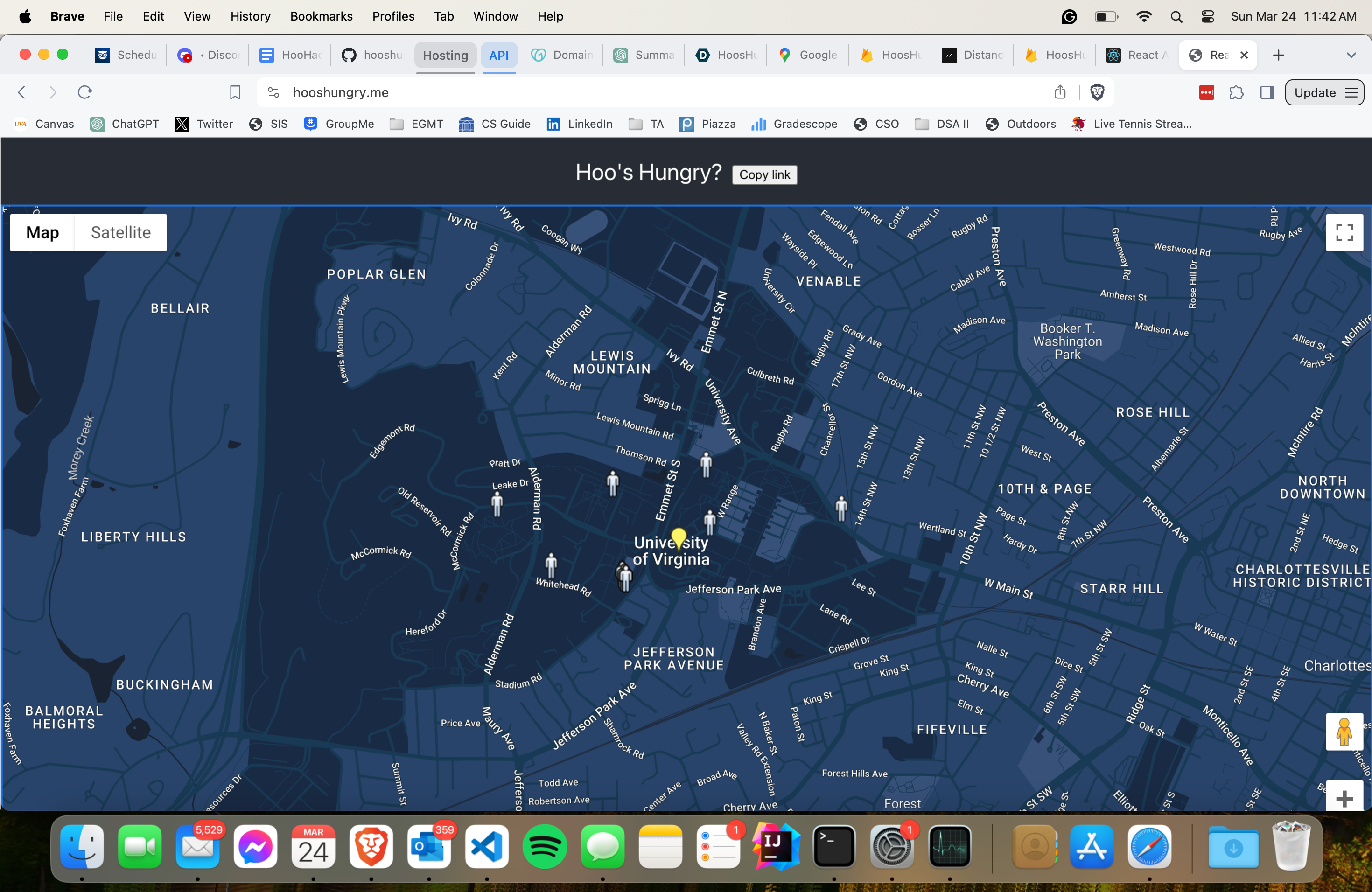The image size is (1372, 892).
Task: Bookmark the page via the star icon
Action: click(x=235, y=92)
